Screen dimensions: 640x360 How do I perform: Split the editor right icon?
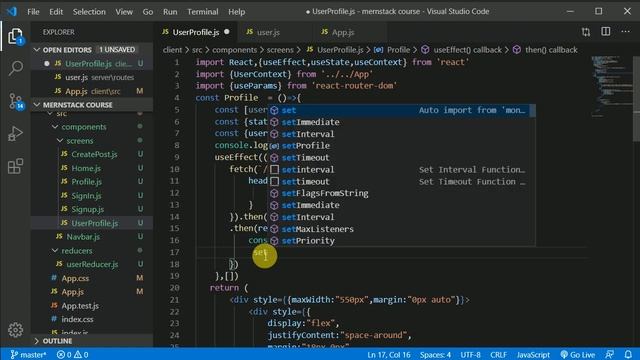606,32
